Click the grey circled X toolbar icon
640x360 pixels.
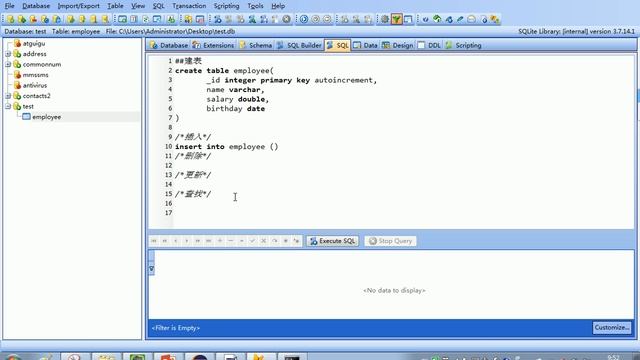click(287, 19)
